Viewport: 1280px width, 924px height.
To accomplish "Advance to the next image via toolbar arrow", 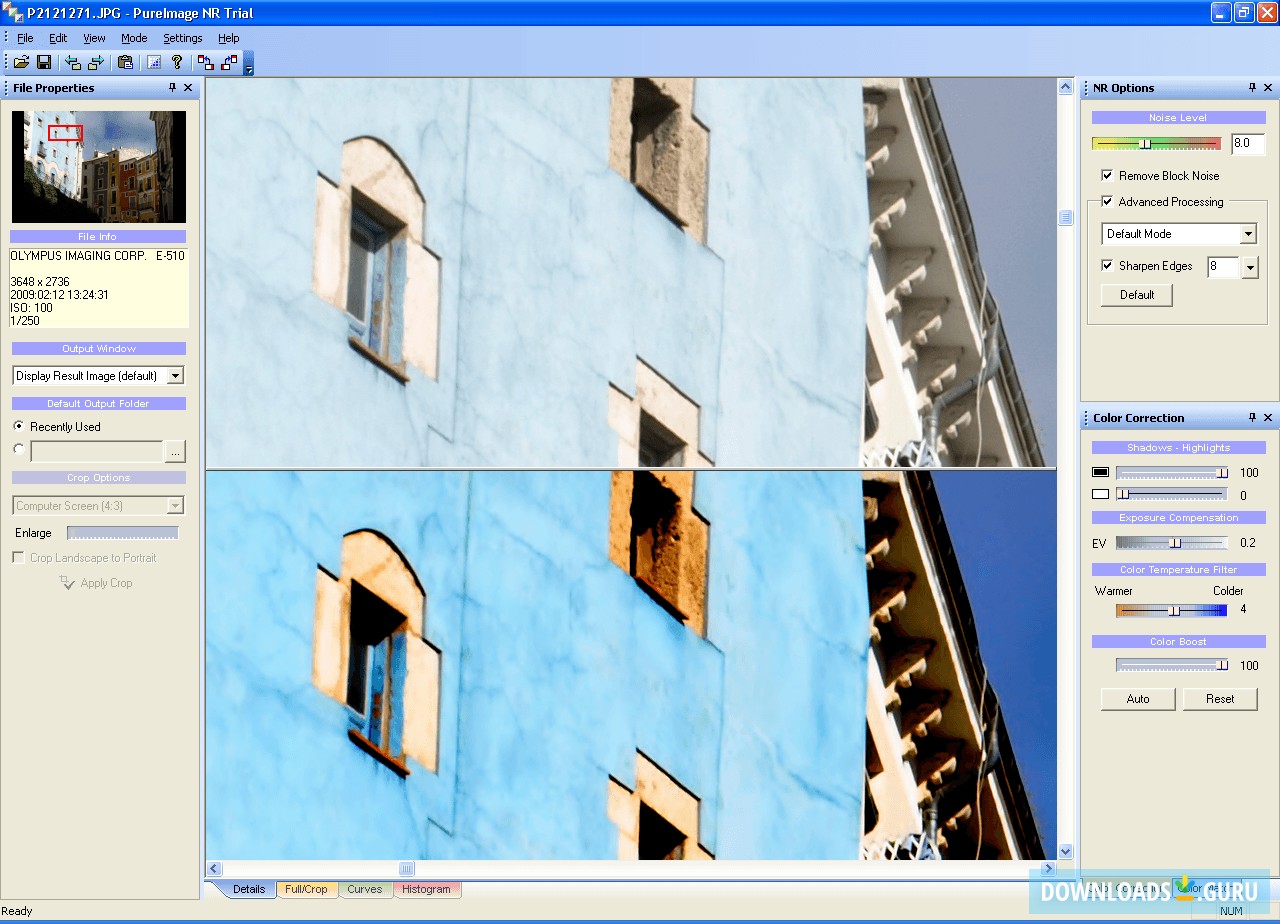I will coord(96,62).
